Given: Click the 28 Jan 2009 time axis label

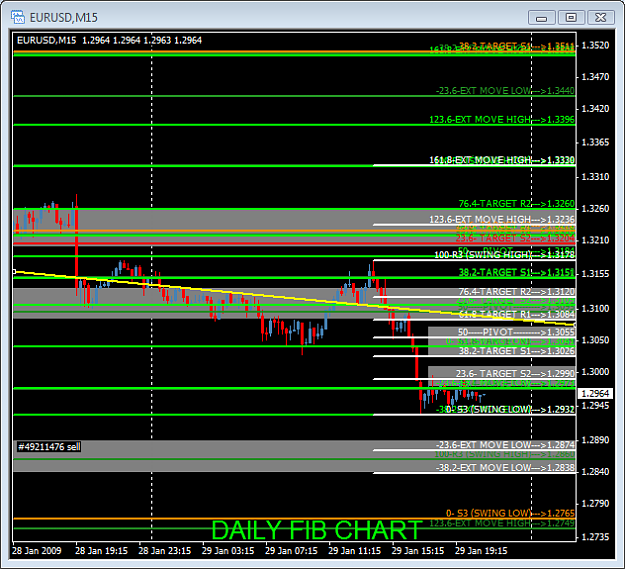Looking at the screenshot, I should 37,551.
